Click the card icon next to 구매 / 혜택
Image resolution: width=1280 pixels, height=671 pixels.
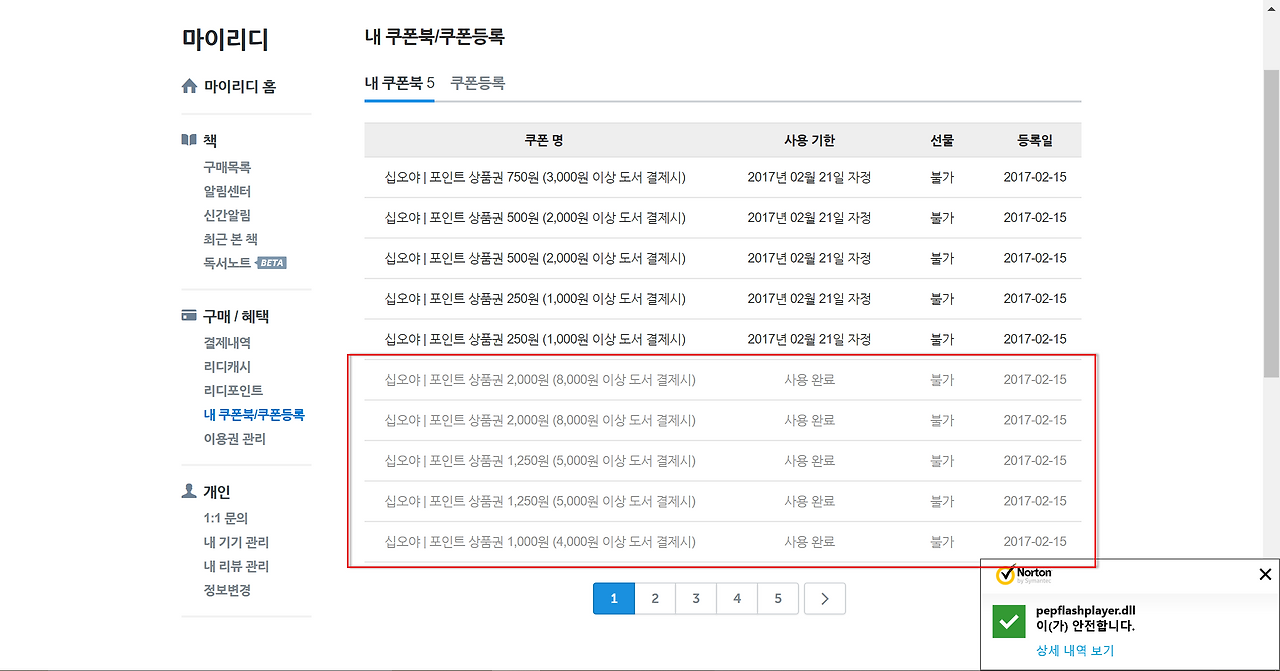coord(189,315)
